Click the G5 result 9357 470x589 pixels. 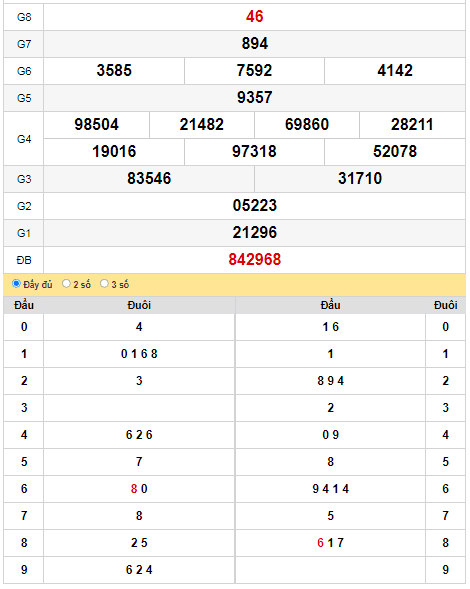coord(254,98)
